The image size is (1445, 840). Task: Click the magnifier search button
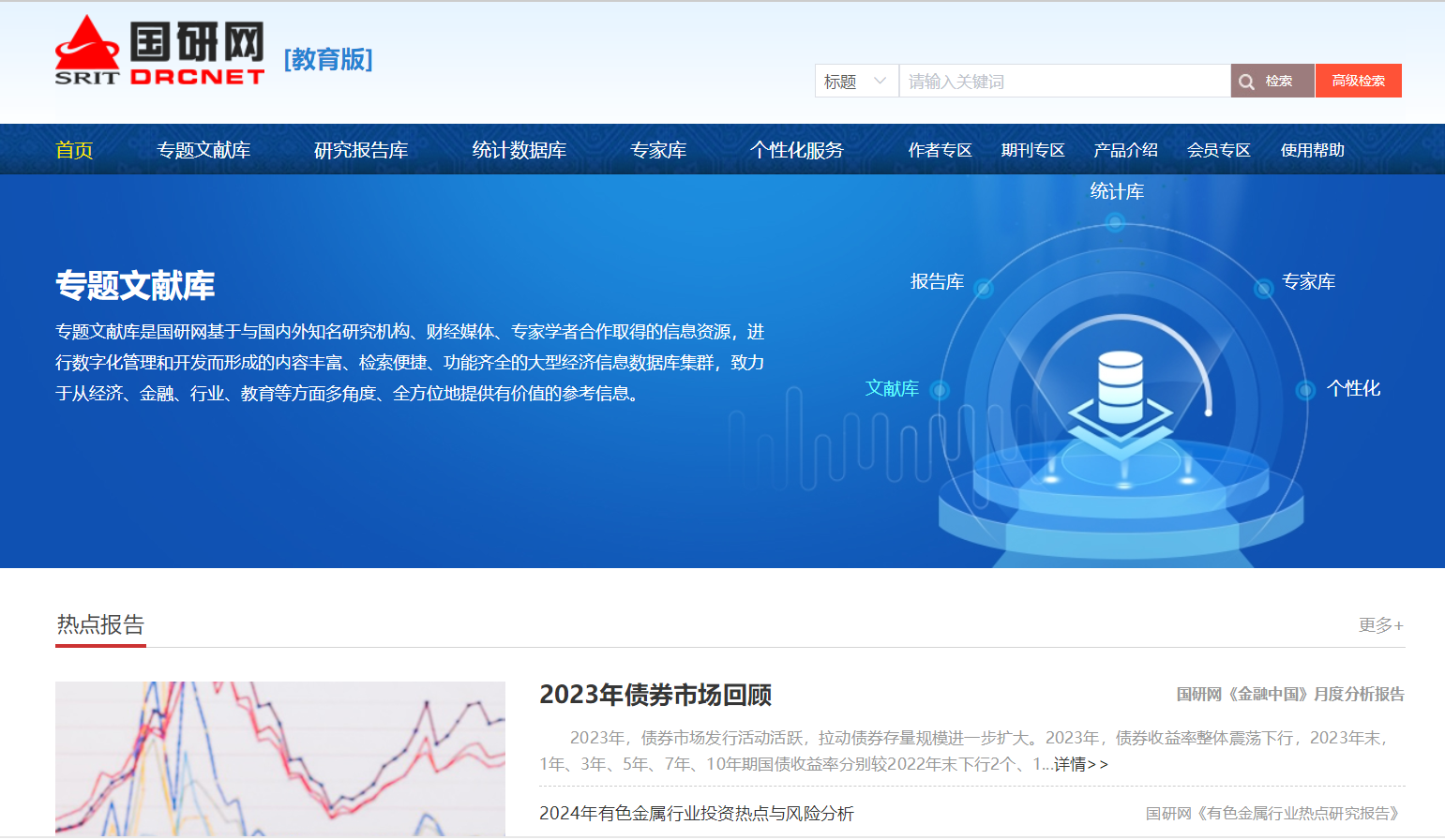[1272, 82]
